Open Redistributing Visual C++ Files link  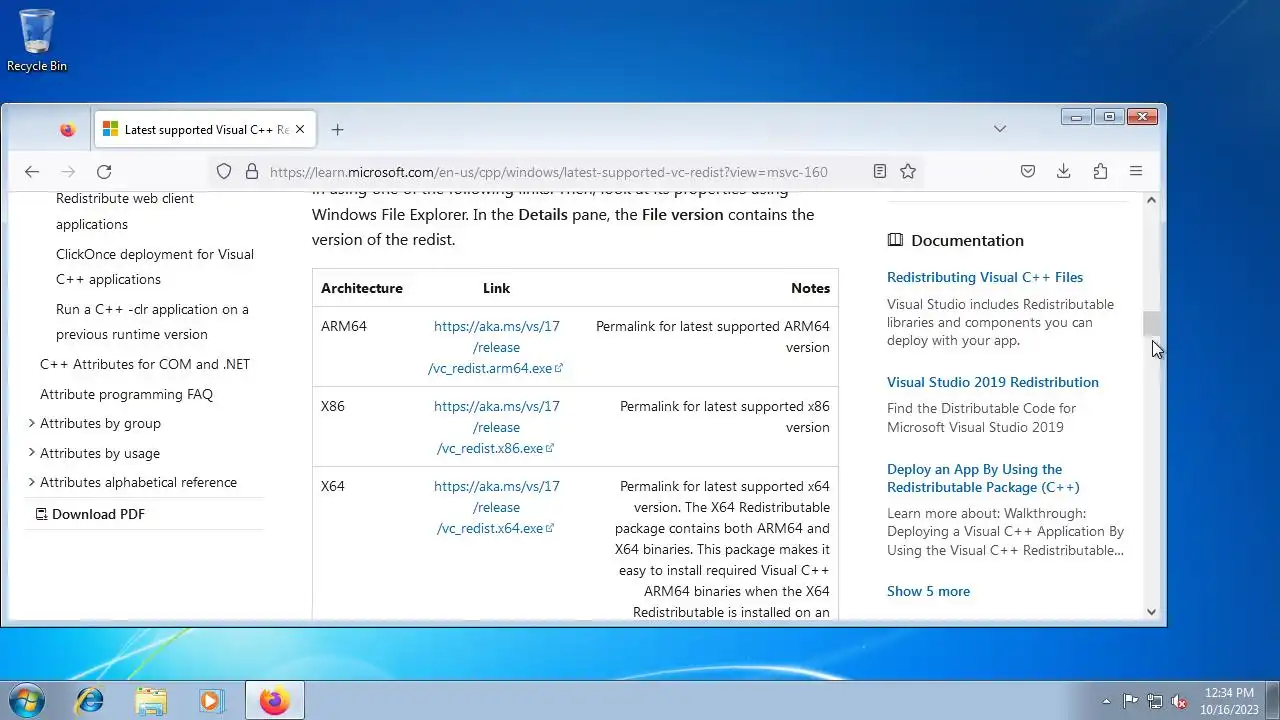coord(985,277)
